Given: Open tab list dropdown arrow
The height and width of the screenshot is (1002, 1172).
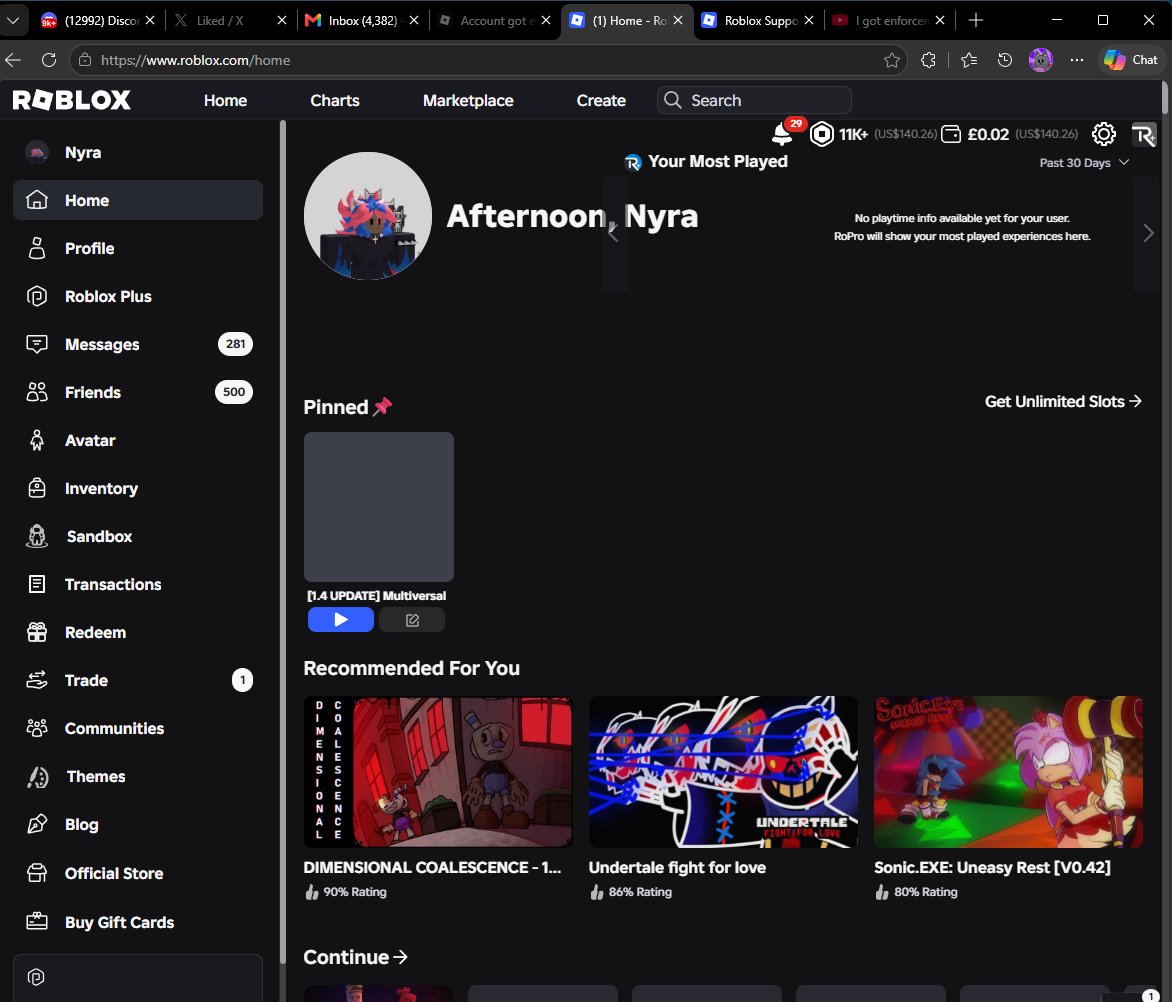Looking at the screenshot, I should pos(13,20).
